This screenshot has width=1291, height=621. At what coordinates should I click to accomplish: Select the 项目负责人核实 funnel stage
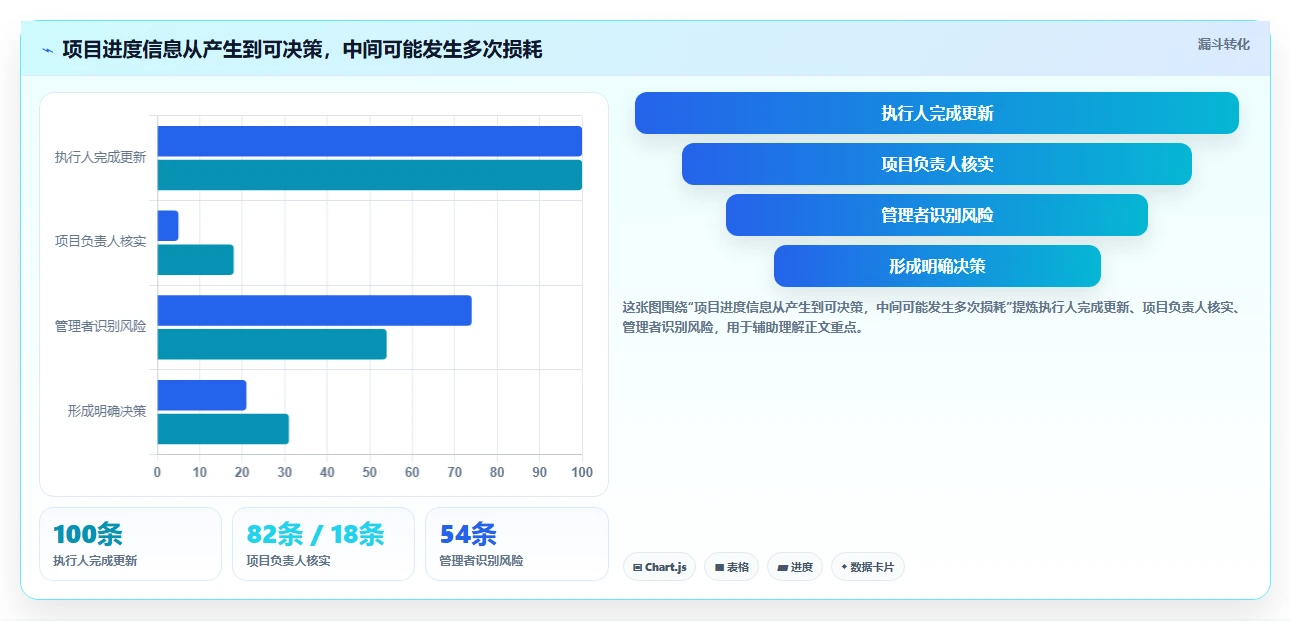click(937, 164)
